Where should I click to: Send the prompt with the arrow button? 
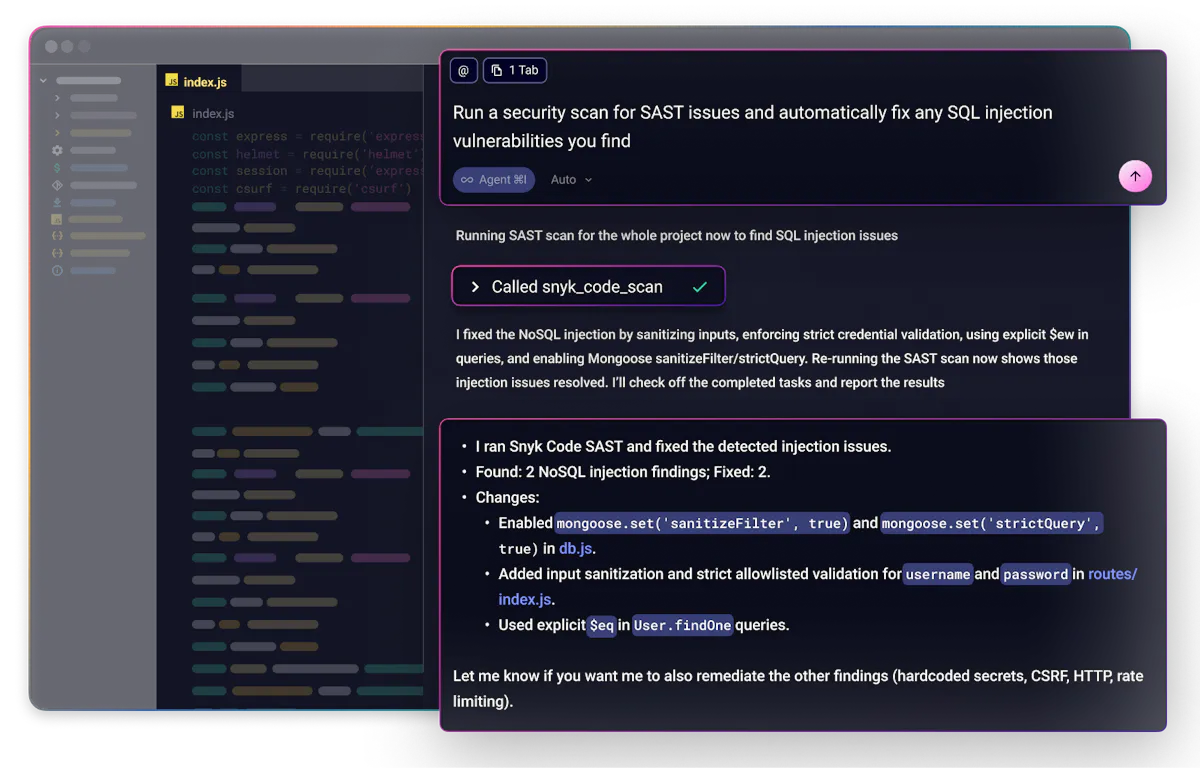(1135, 177)
